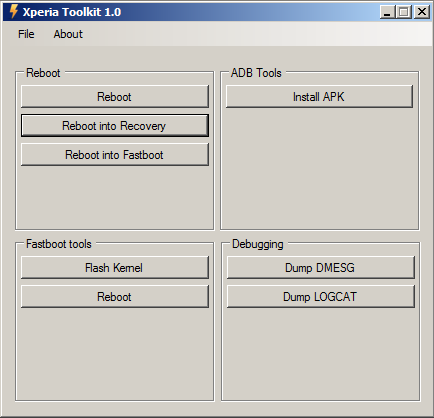Open the About menu
Image resolution: width=434 pixels, height=418 pixels.
click(68, 34)
